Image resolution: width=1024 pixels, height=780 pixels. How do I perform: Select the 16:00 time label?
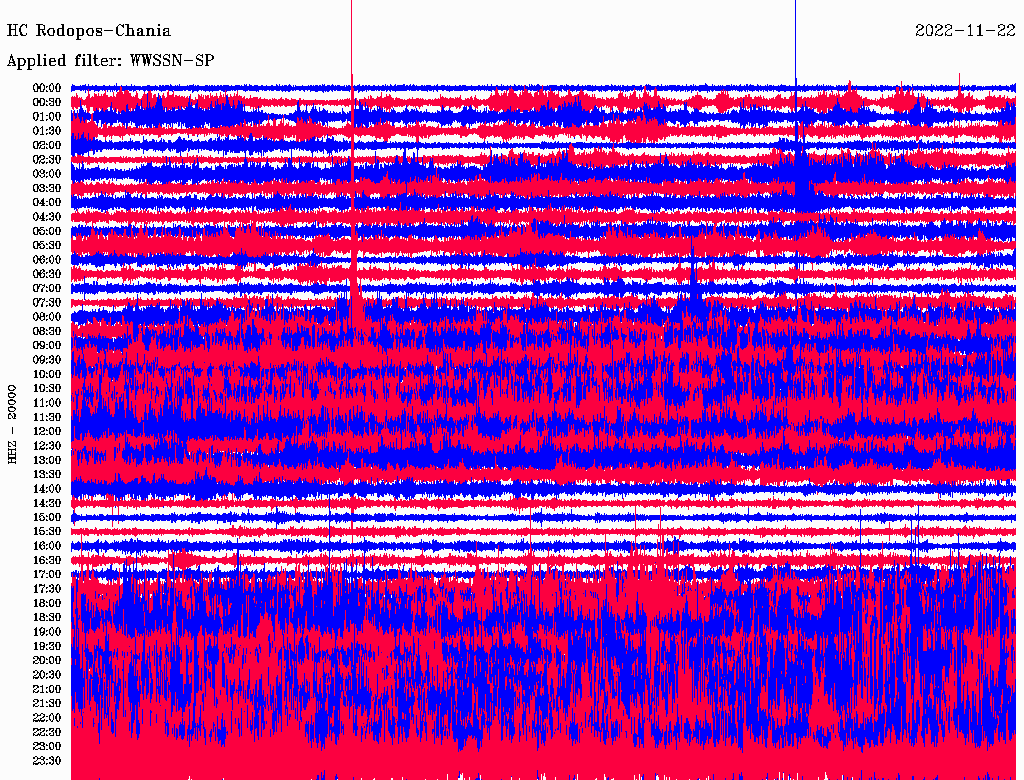[47, 546]
